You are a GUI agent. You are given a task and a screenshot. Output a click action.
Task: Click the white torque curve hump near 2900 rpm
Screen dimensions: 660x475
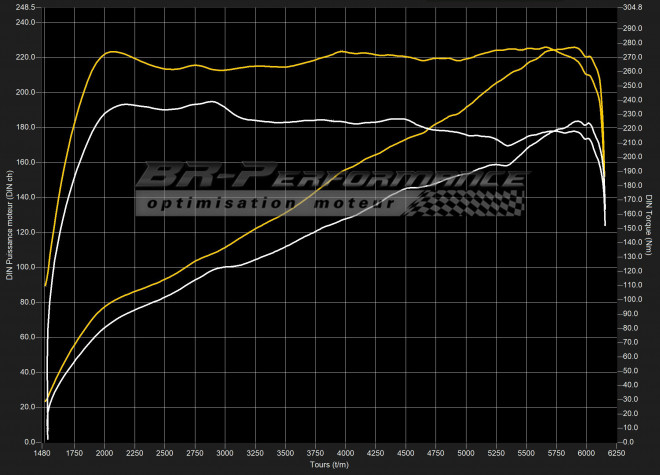pos(212,101)
